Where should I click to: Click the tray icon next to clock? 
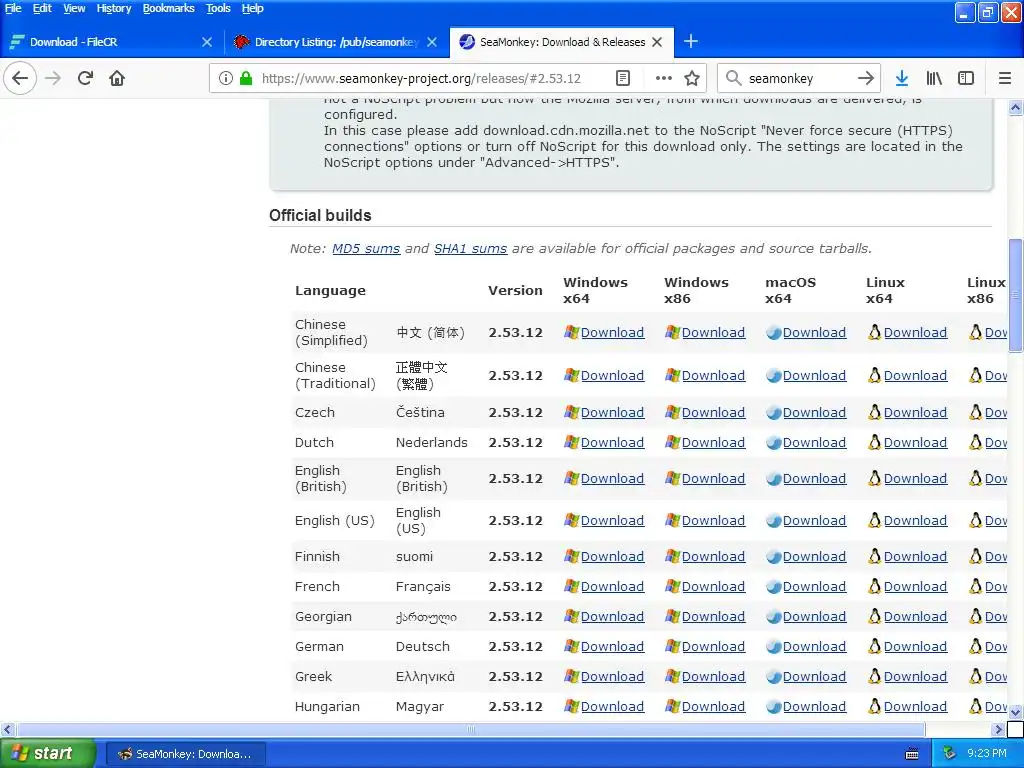[x=949, y=754]
